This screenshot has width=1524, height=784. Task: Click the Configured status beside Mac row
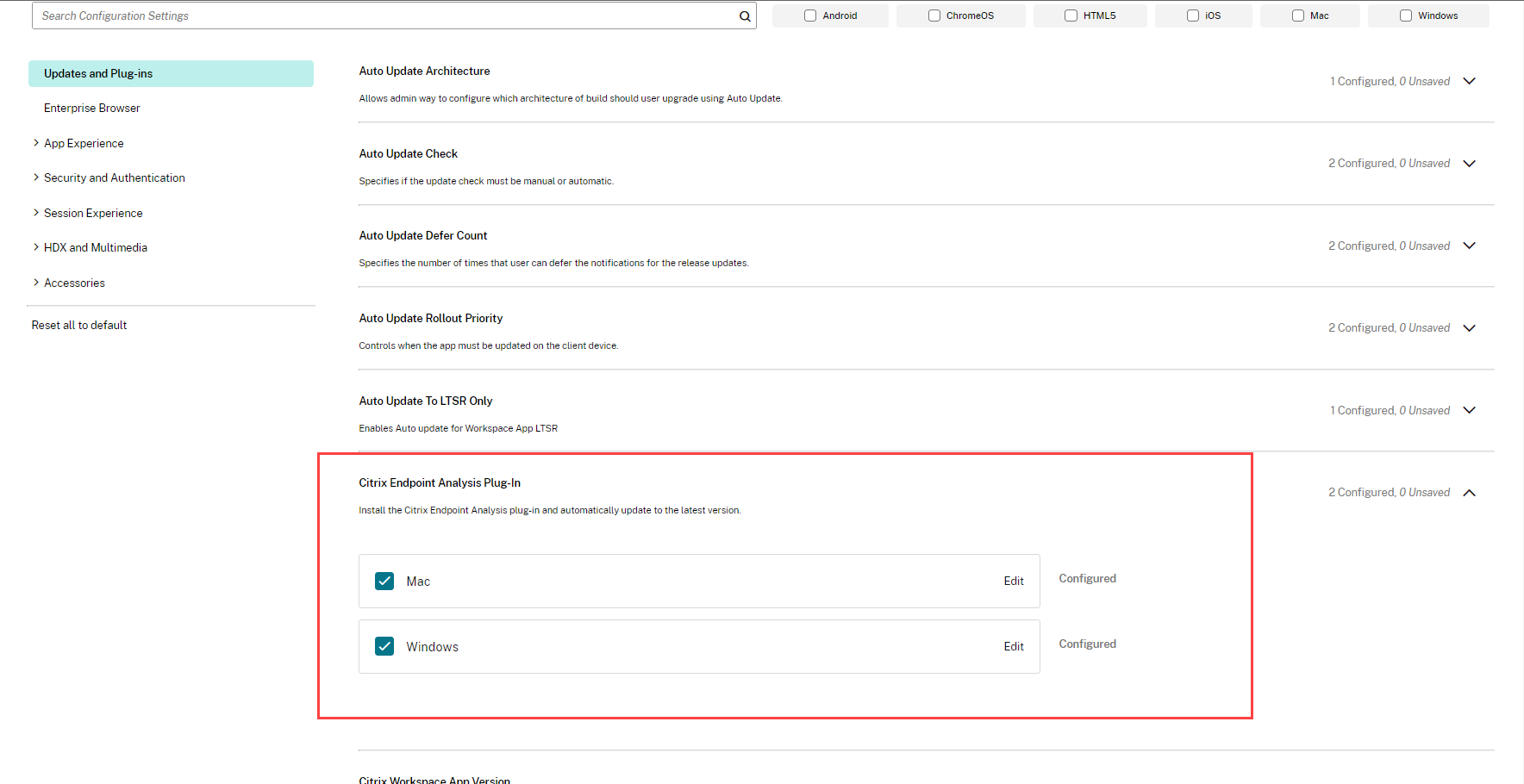coord(1088,579)
